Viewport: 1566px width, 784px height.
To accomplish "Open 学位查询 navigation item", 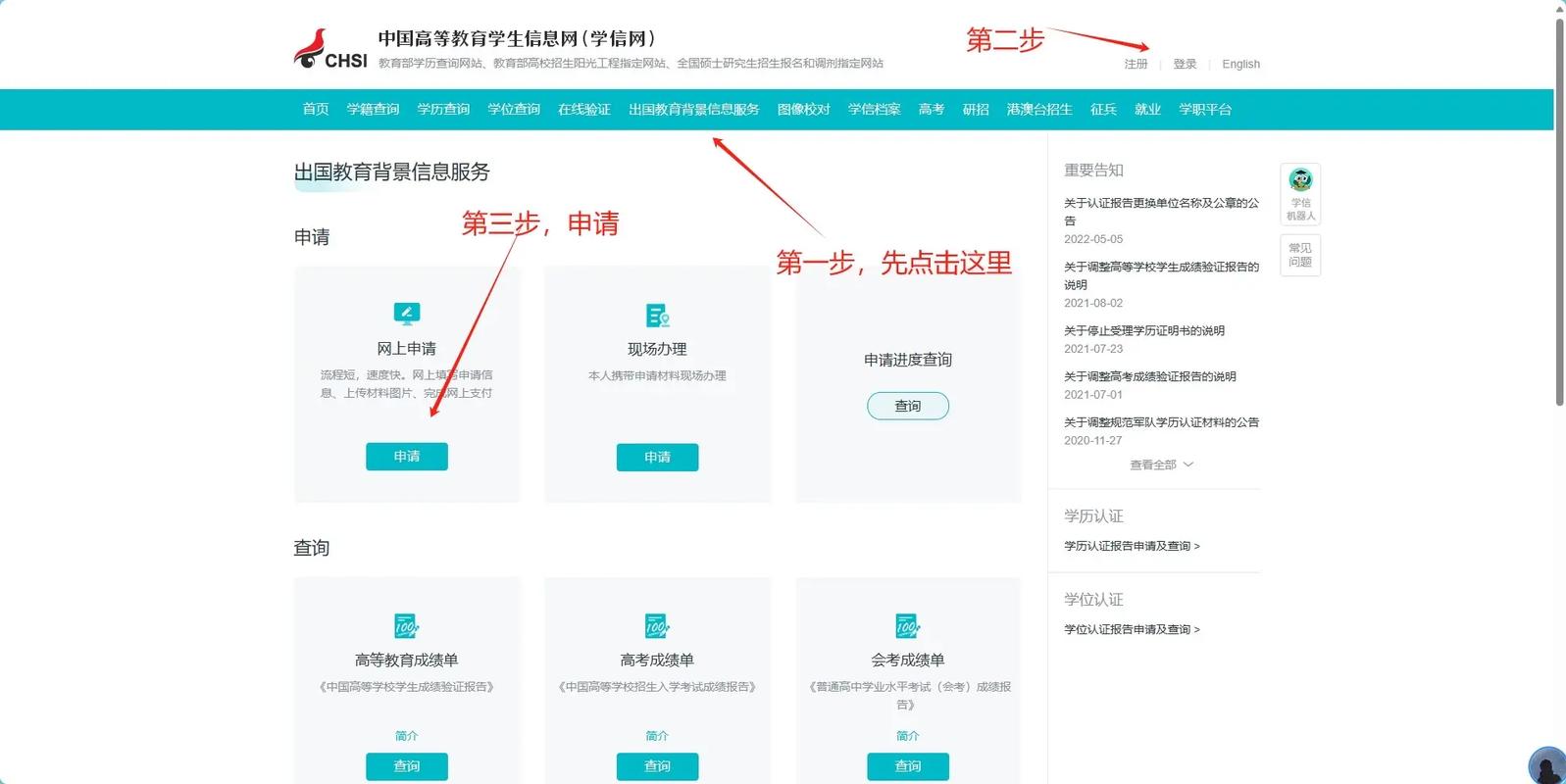I will click(x=514, y=109).
